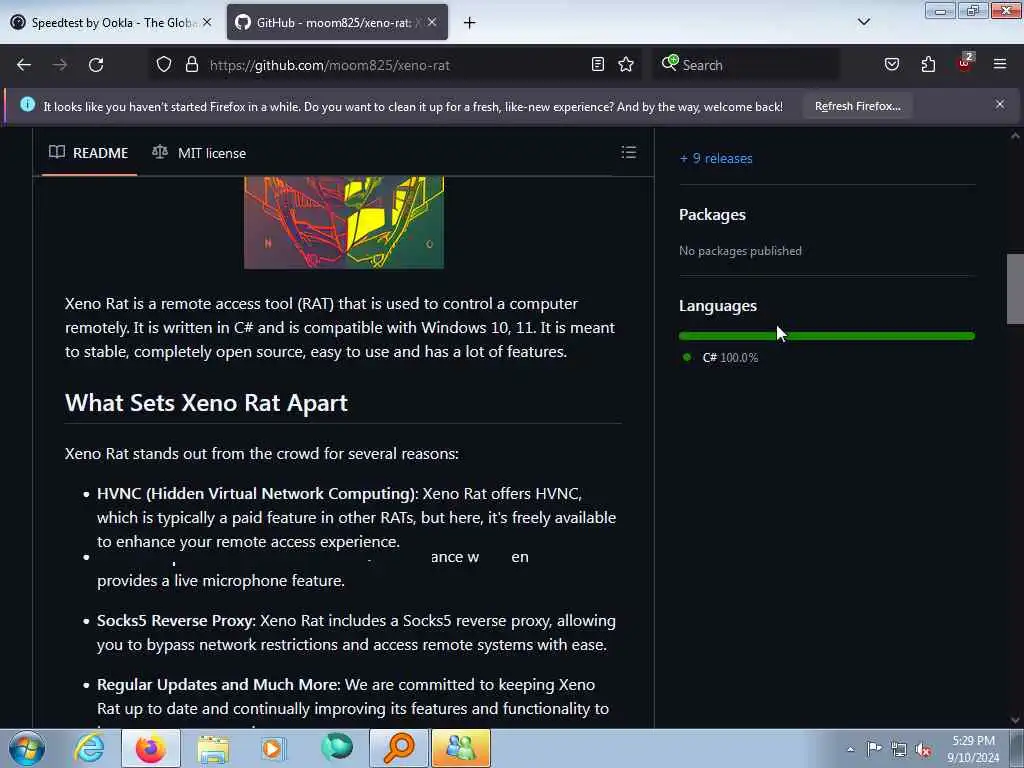This screenshot has width=1024, height=768.
Task: Open the green globe taskbar application
Action: 337,747
